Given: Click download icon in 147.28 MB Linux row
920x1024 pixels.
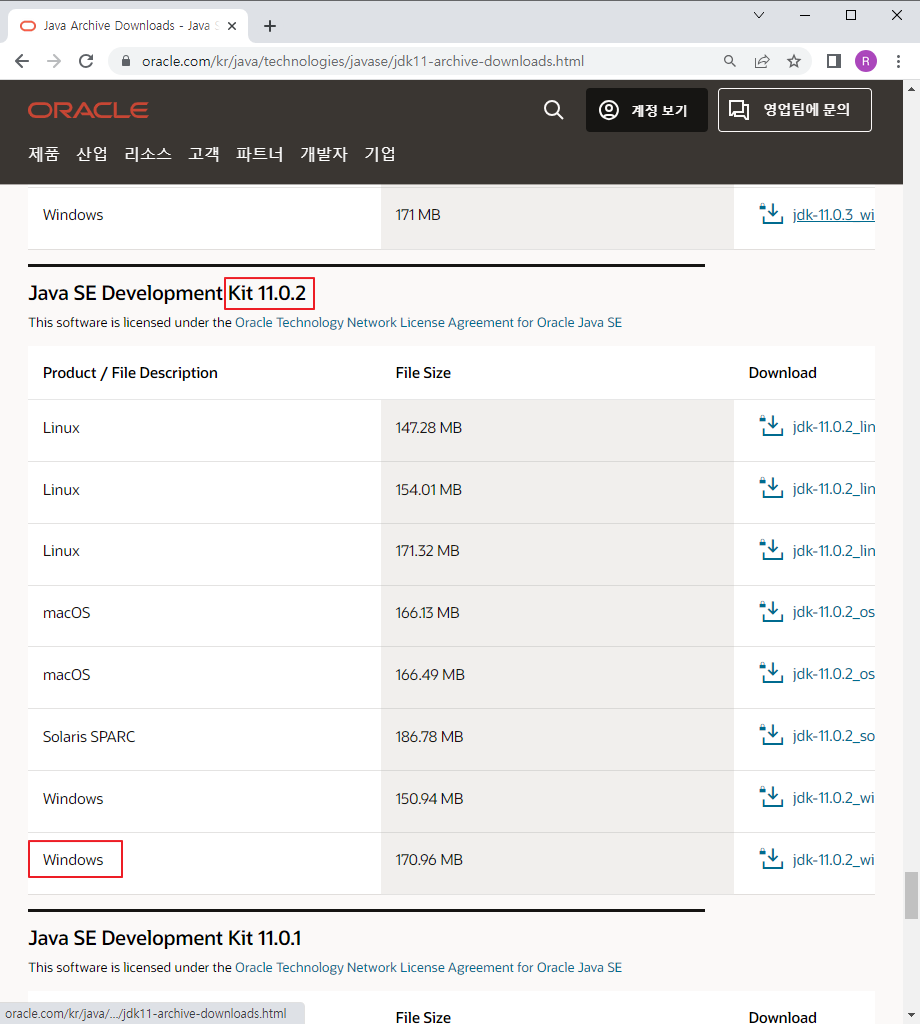Looking at the screenshot, I should point(771,426).
